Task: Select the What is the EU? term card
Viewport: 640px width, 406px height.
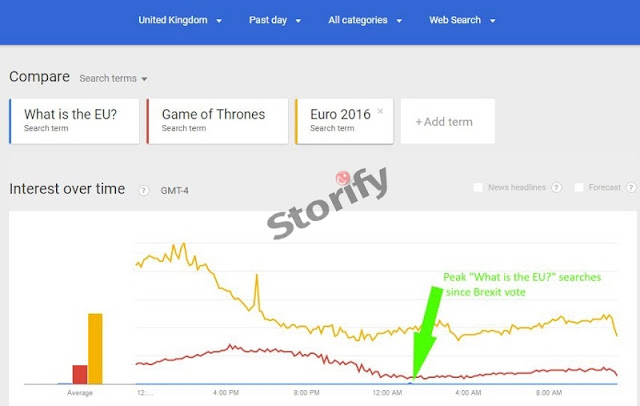Action: [74, 121]
